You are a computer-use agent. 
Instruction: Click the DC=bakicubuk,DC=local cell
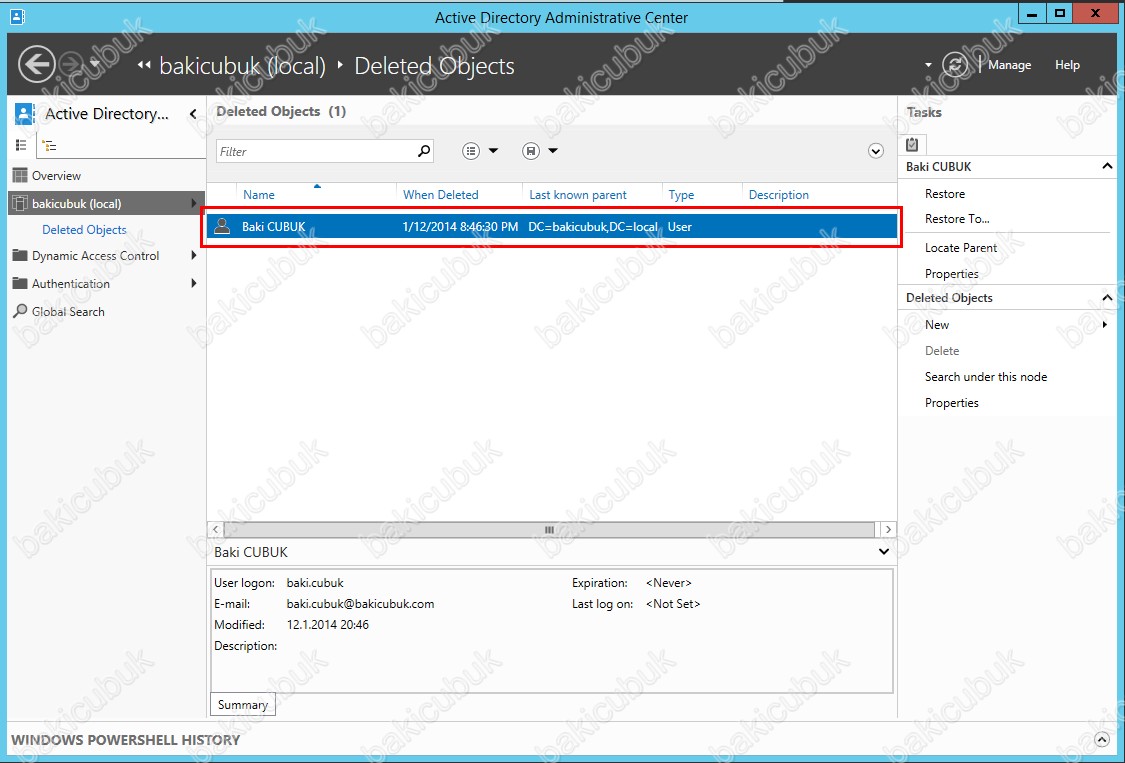[593, 227]
